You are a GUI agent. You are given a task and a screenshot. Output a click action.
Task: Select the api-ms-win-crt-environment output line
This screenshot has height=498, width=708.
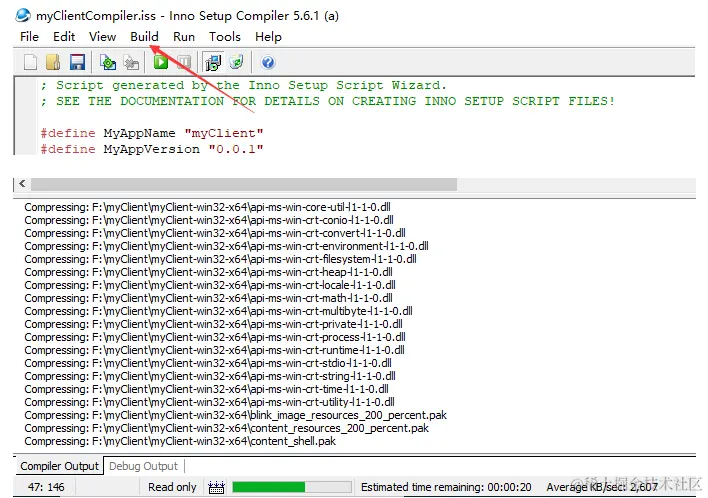pyautogui.click(x=226, y=246)
